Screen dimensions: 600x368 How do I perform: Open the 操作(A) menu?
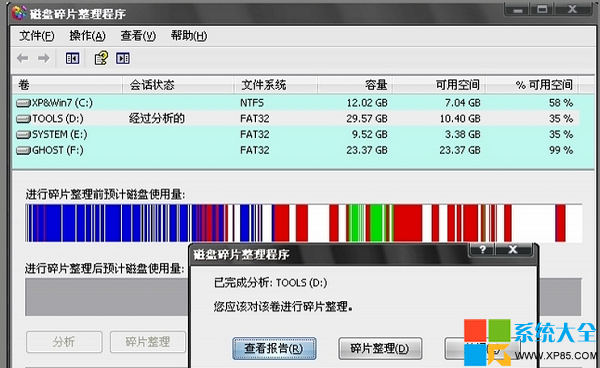pyautogui.click(x=87, y=36)
